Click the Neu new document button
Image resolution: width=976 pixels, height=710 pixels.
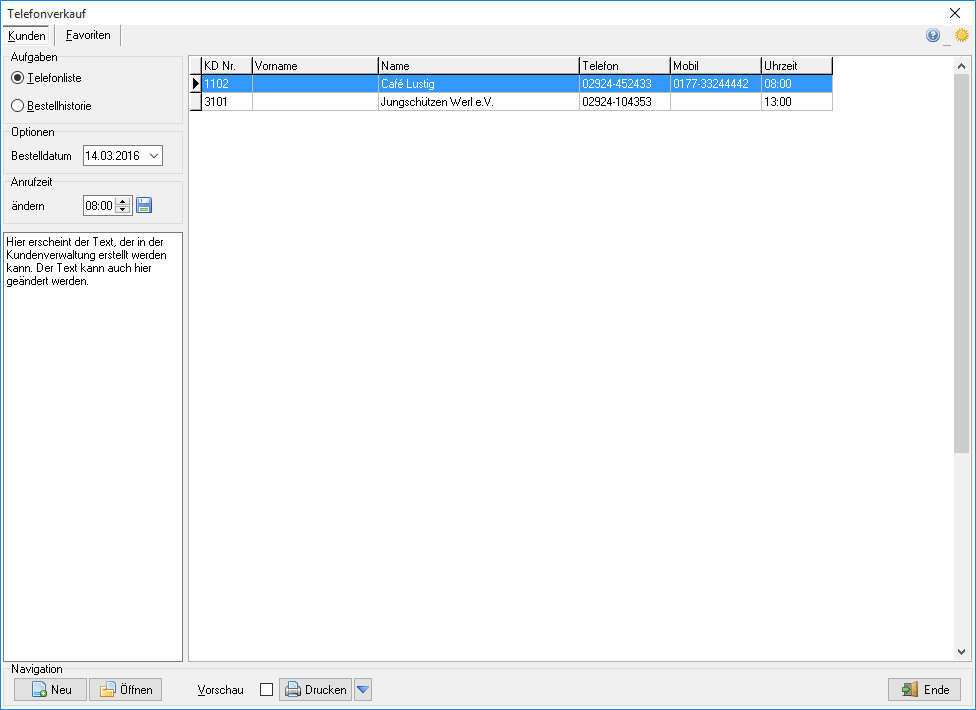click(x=50, y=689)
